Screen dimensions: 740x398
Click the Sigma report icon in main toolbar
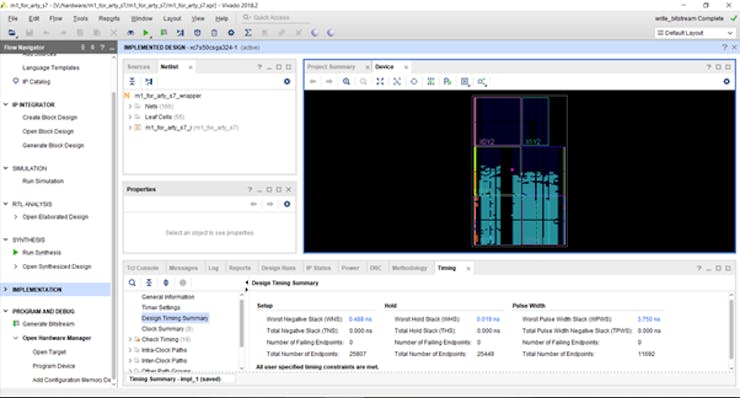point(248,33)
